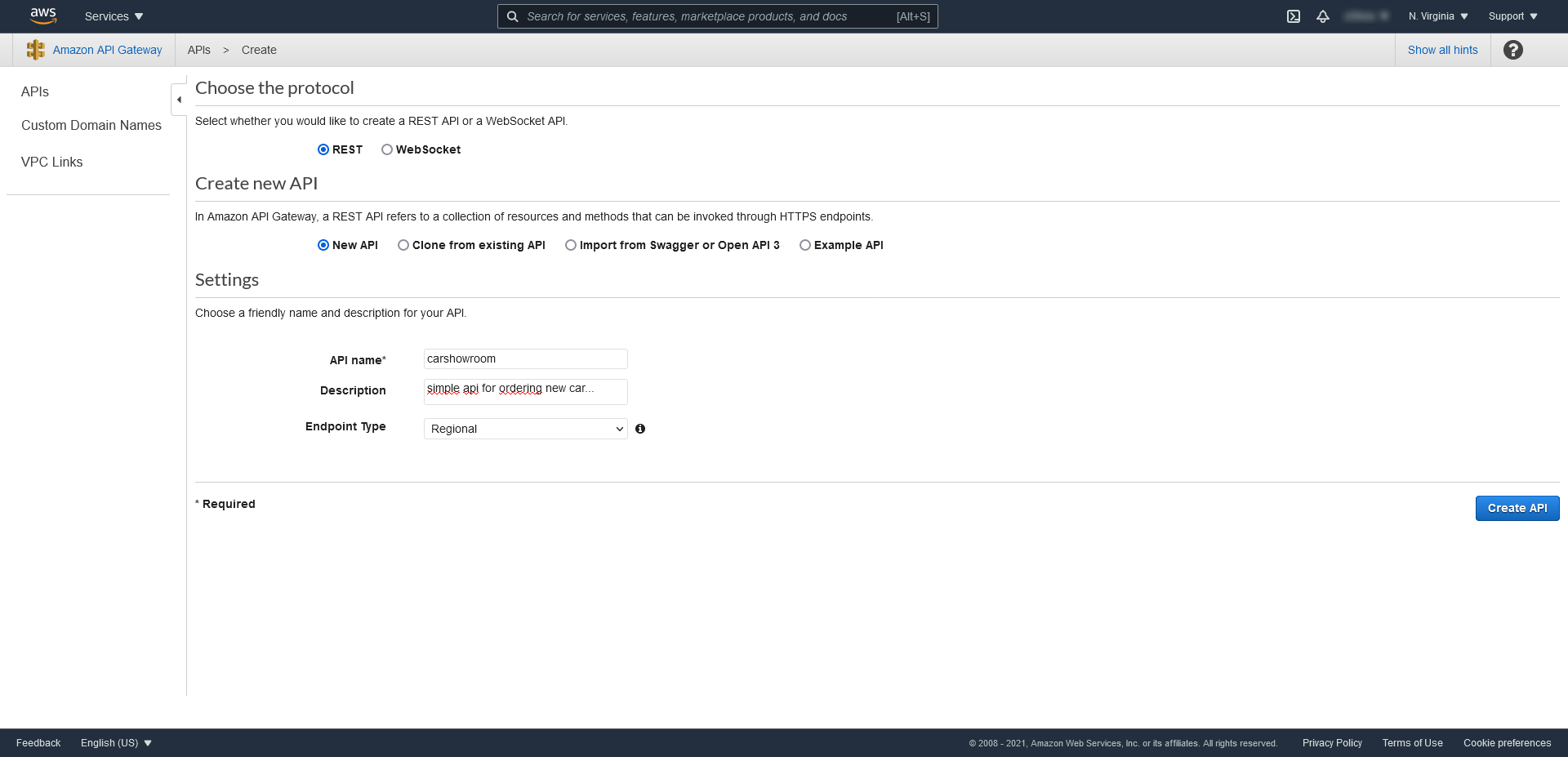Click the Amazon API Gateway link
This screenshot has height=757, width=1568.
[x=108, y=50]
